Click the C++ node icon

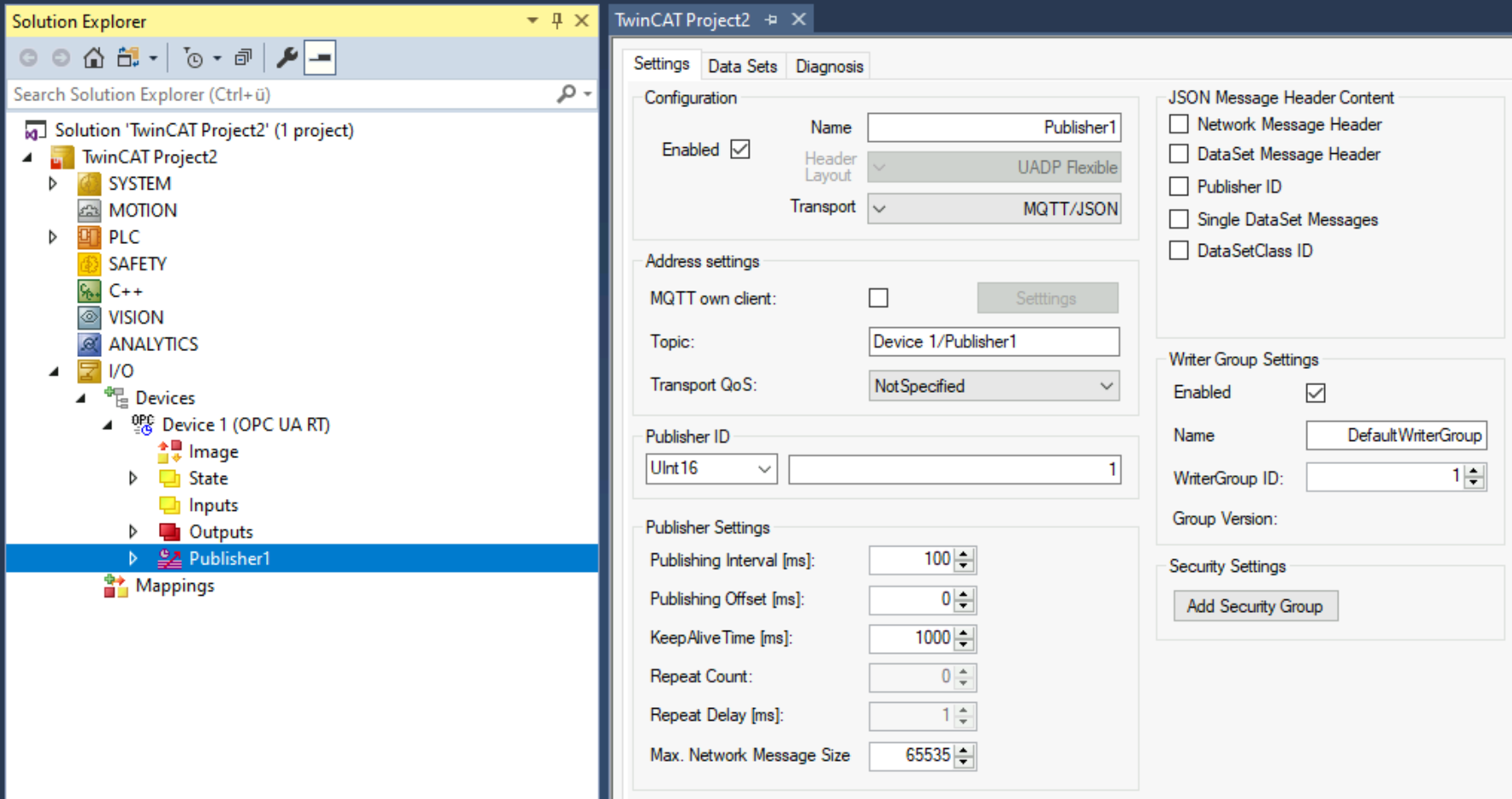(89, 291)
